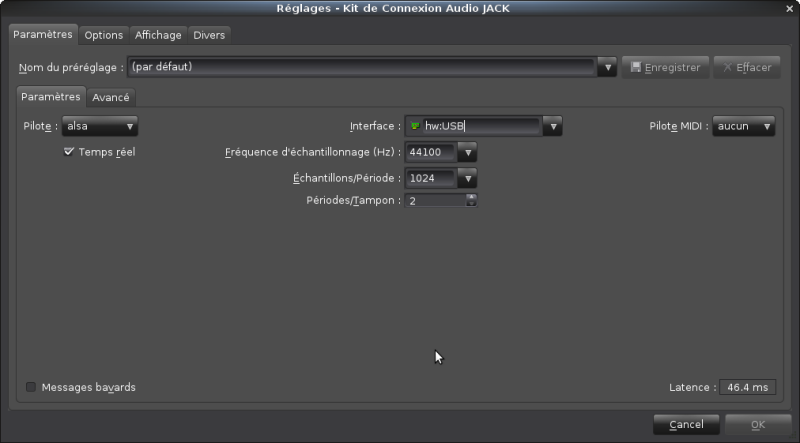
Task: Open the Divers tab
Action: click(x=209, y=35)
